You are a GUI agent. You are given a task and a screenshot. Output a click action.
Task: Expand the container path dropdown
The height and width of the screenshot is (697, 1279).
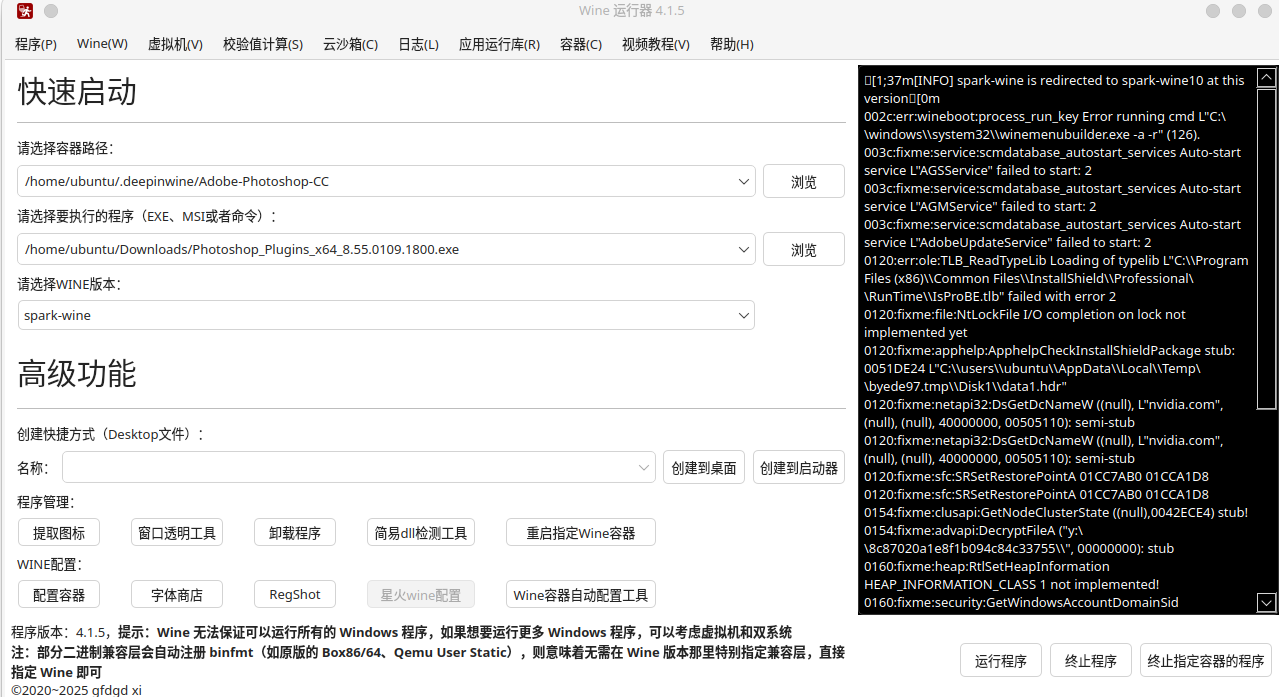[743, 181]
